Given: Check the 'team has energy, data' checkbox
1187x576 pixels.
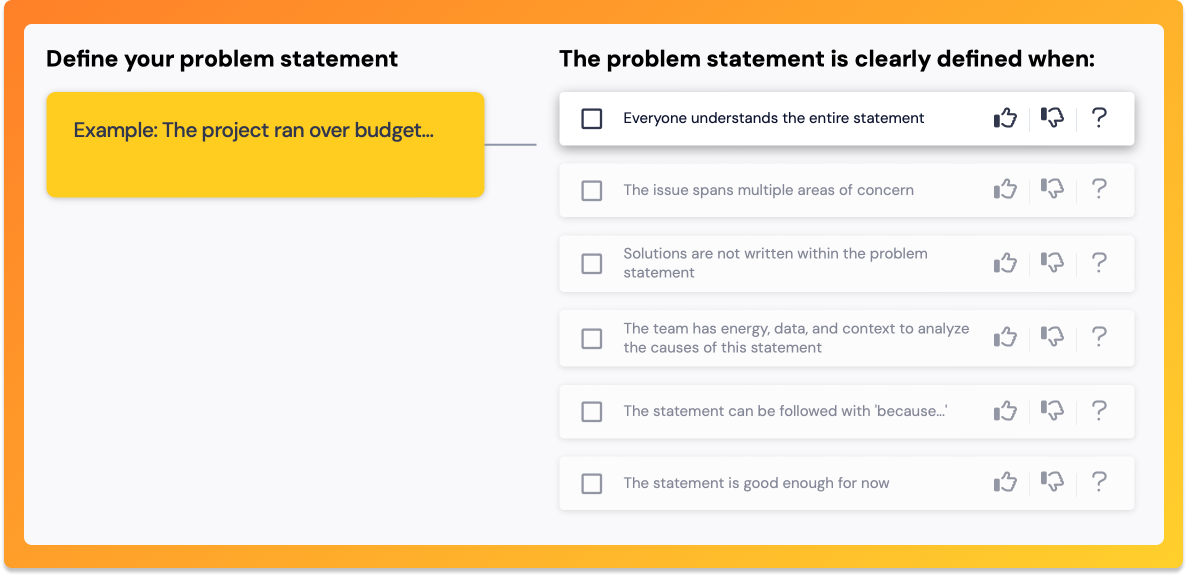Looking at the screenshot, I should point(592,338).
